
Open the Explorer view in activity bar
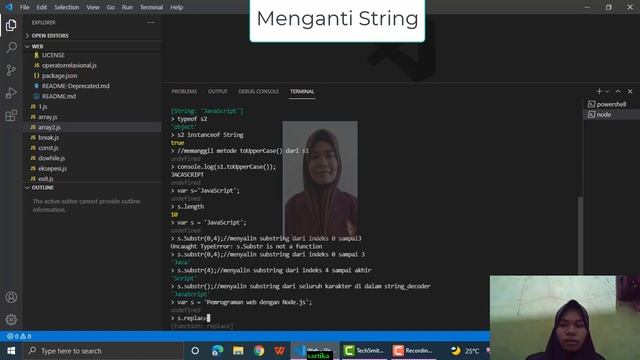pyautogui.click(x=11, y=25)
